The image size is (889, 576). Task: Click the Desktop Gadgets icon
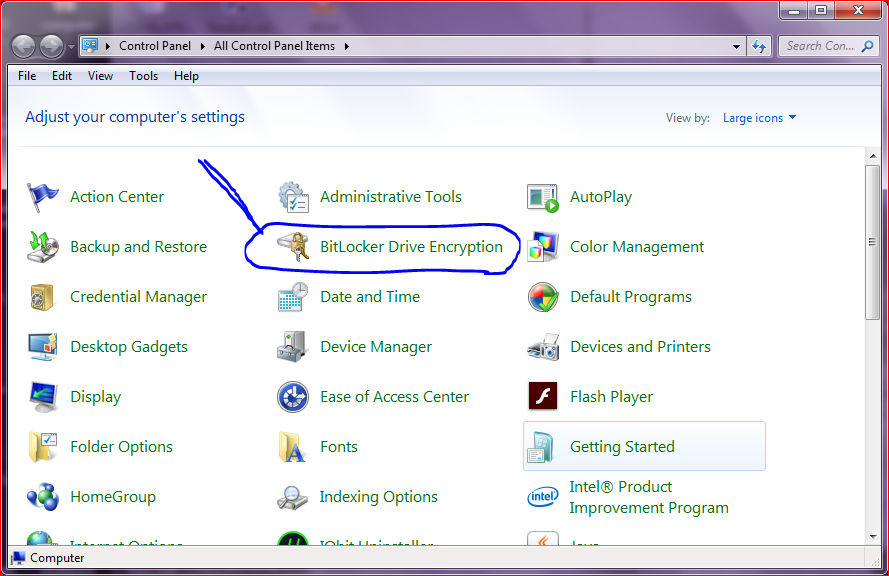(x=43, y=347)
